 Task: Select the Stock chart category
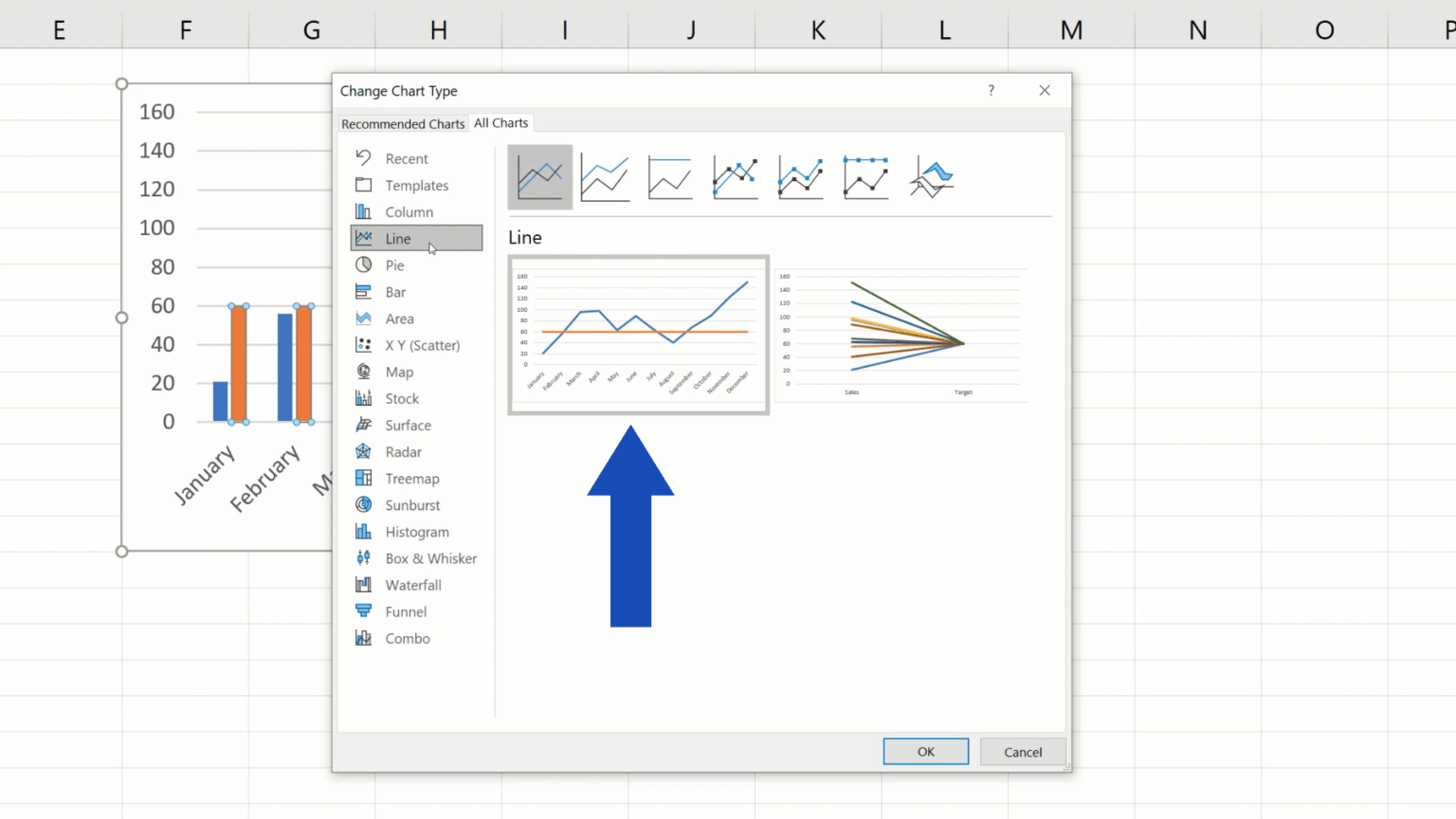(x=400, y=398)
